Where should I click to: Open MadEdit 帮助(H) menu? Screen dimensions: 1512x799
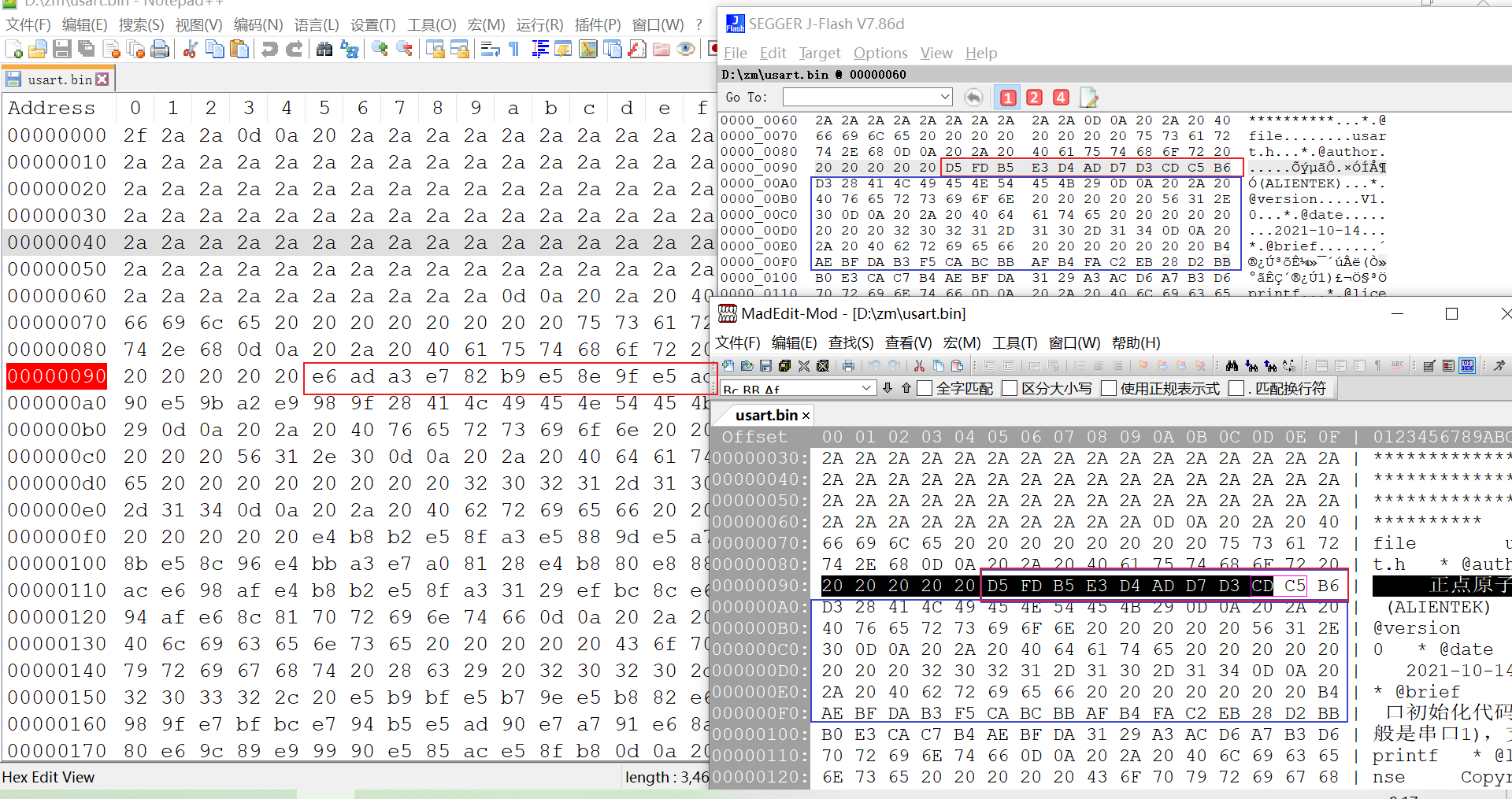click(1136, 343)
